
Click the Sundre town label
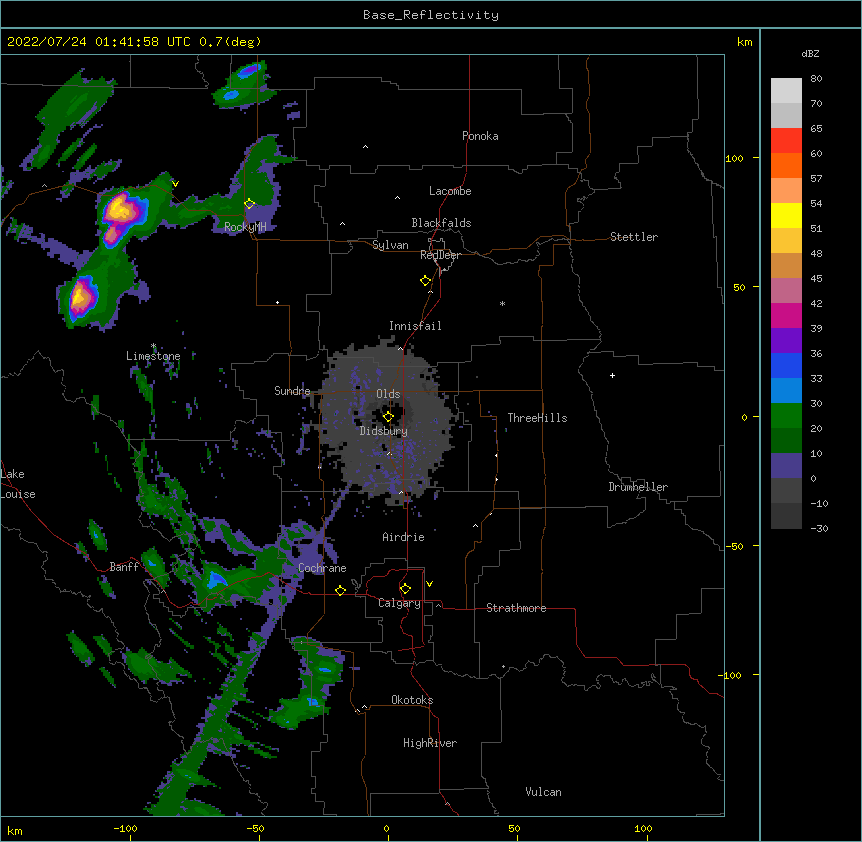tap(292, 391)
